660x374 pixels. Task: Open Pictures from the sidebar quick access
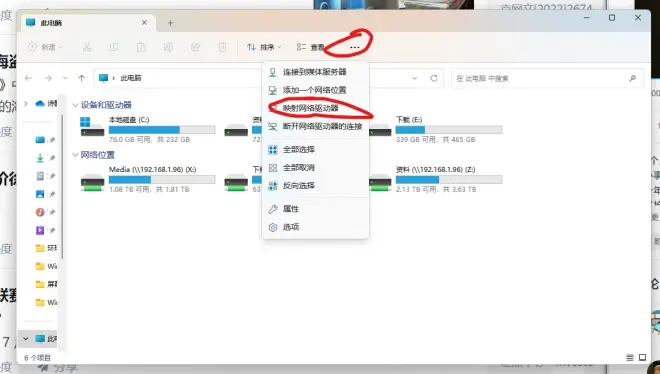pos(40,194)
